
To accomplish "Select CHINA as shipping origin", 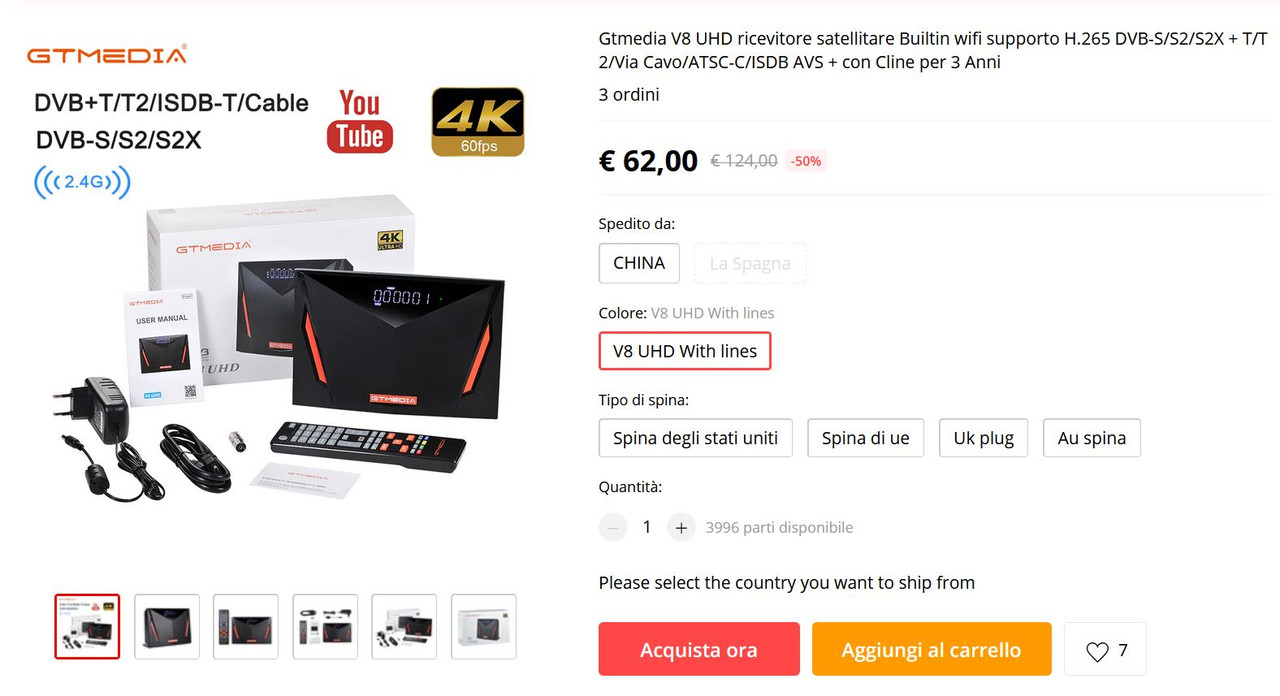I will (639, 263).
